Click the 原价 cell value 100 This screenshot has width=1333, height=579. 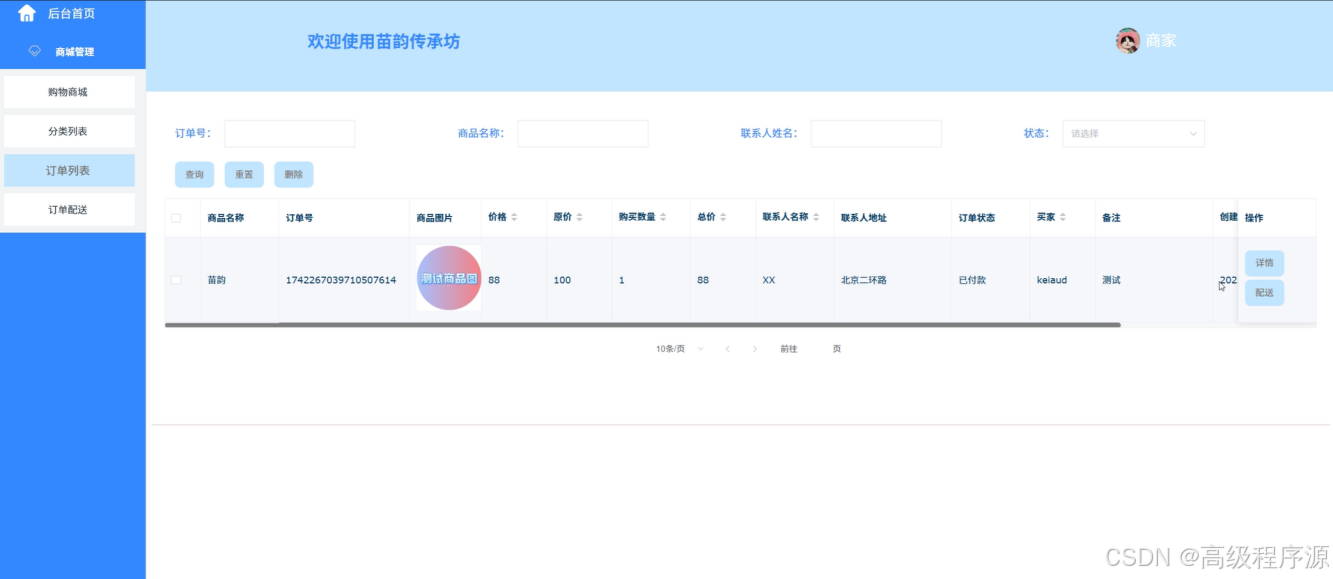[562, 280]
